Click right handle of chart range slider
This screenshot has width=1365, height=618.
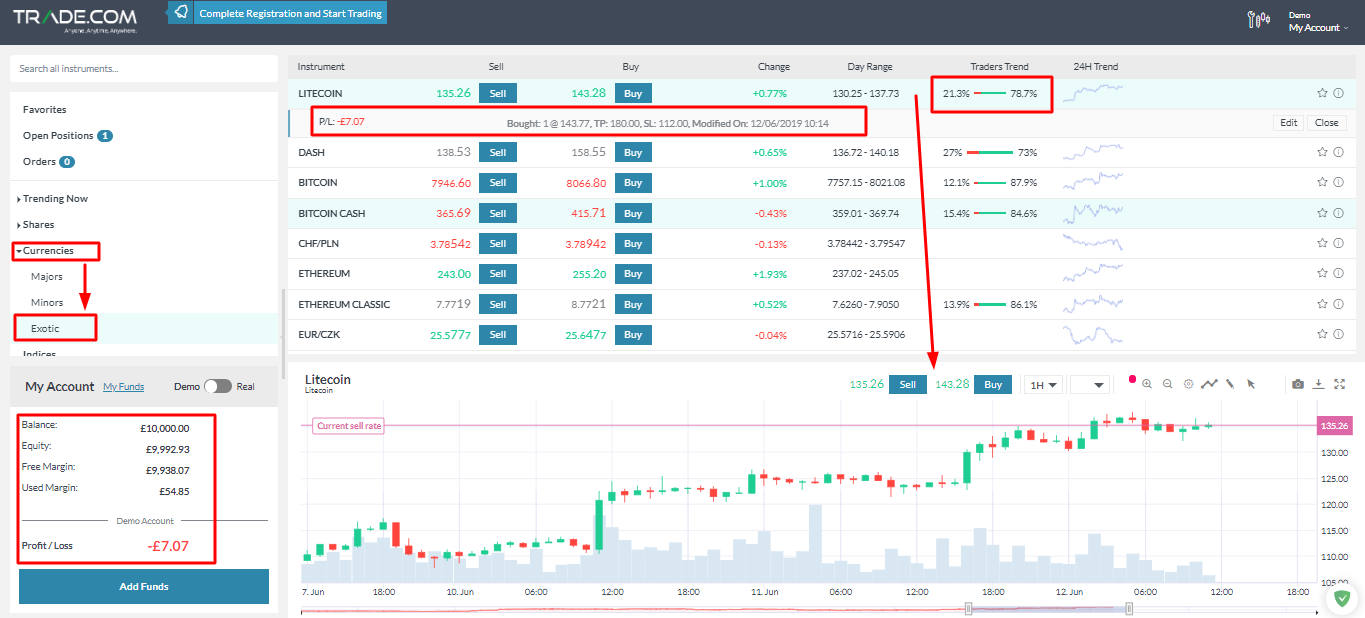coord(1129,608)
